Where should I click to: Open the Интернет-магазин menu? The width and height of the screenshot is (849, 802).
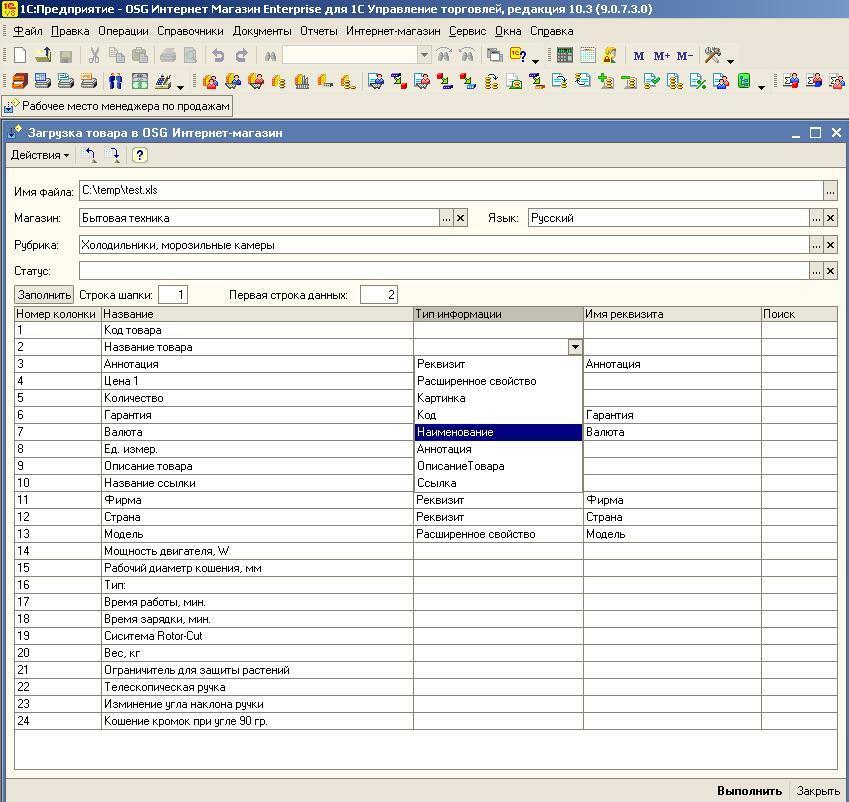click(x=393, y=31)
